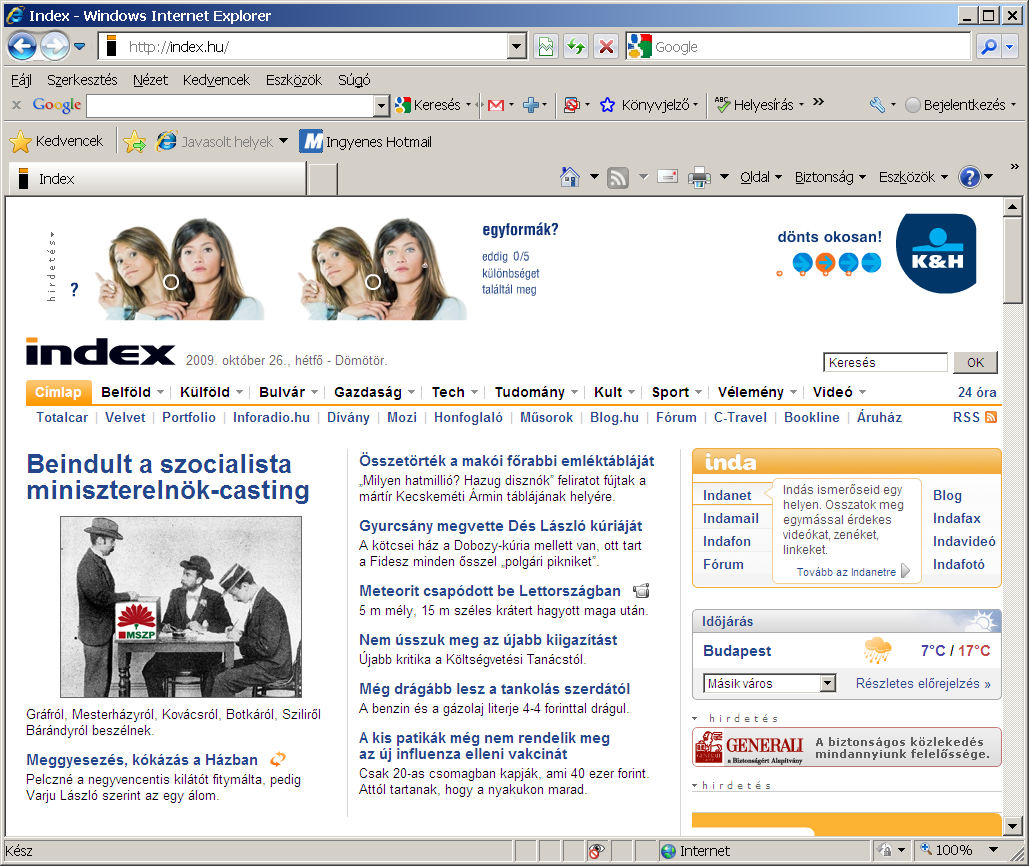Open address bar dropdown arrow
Screen dimensions: 1029x866
pyautogui.click(x=517, y=47)
